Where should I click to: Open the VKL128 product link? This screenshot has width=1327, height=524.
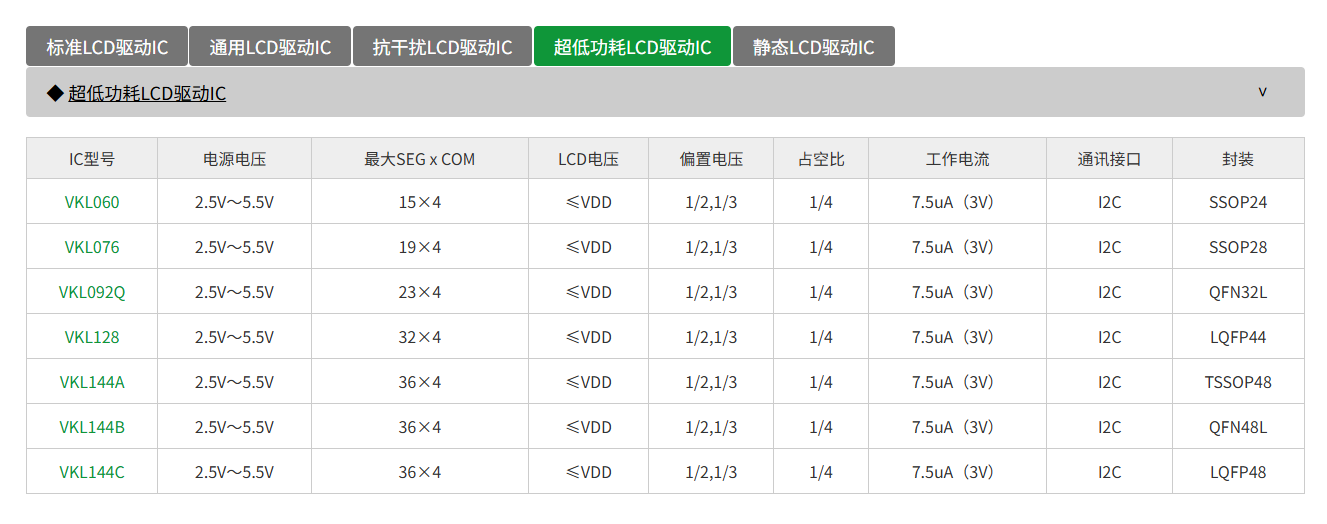(x=92, y=337)
